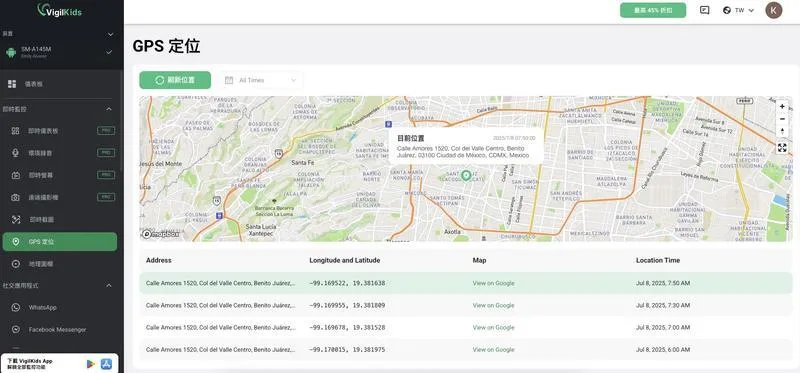Zoom in on the map
This screenshot has width=800, height=373.
coord(782,107)
